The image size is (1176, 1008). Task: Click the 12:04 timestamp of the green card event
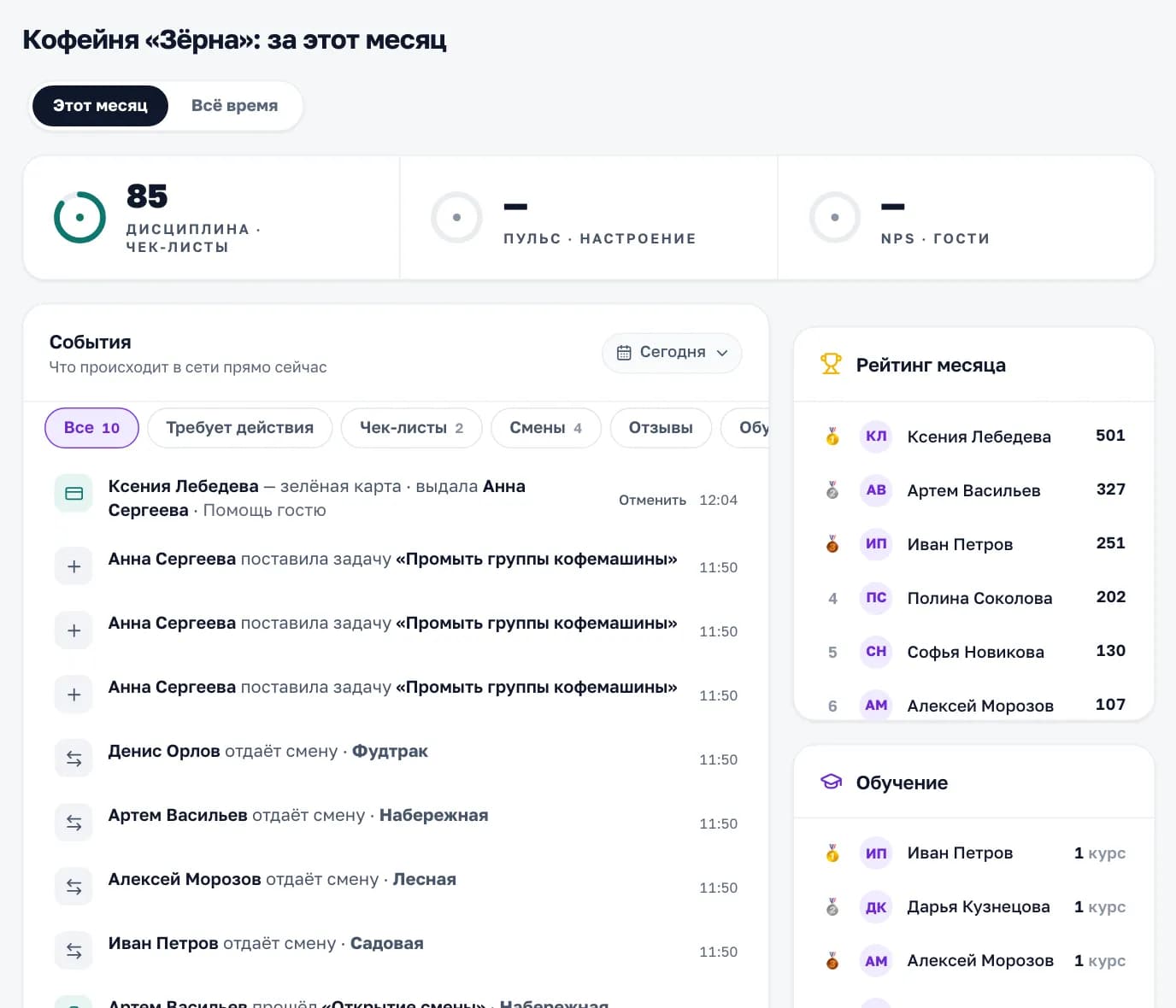pos(718,501)
